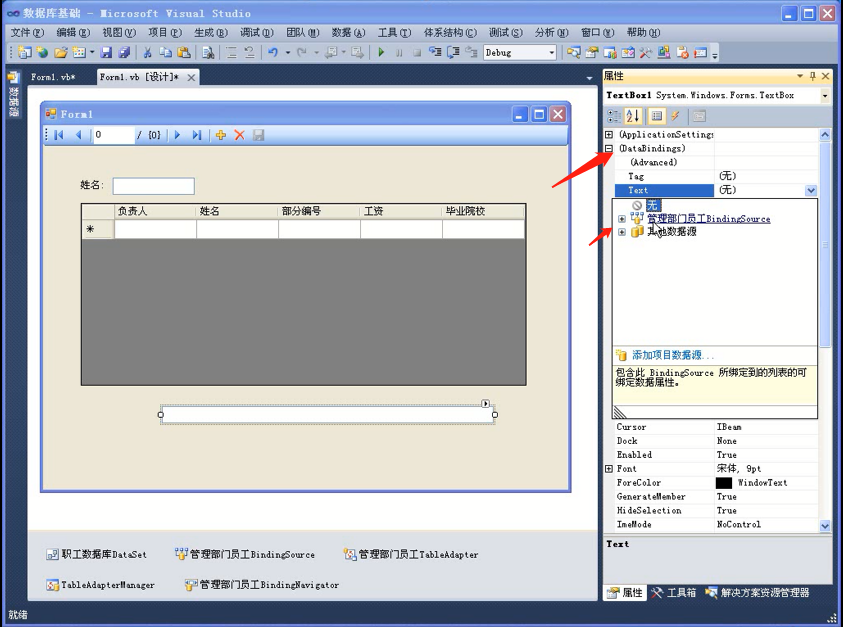Screen dimensions: 843x627
Task: Click the Paste toolbar icon
Action: [184, 52]
